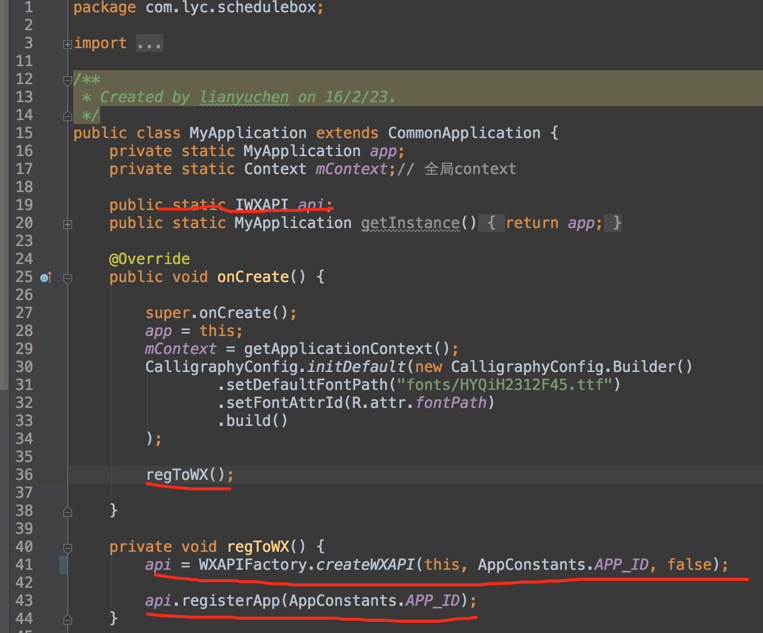Click getApplicationContext() on line 29

tap(346, 348)
